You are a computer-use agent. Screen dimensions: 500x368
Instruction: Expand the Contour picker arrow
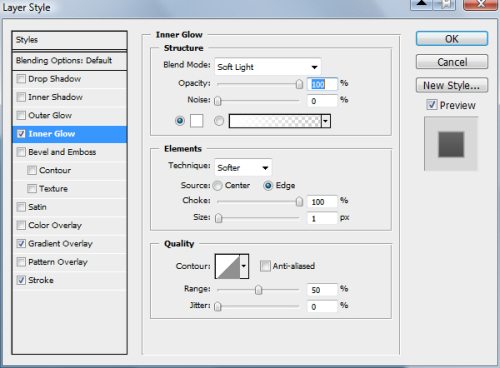(244, 266)
